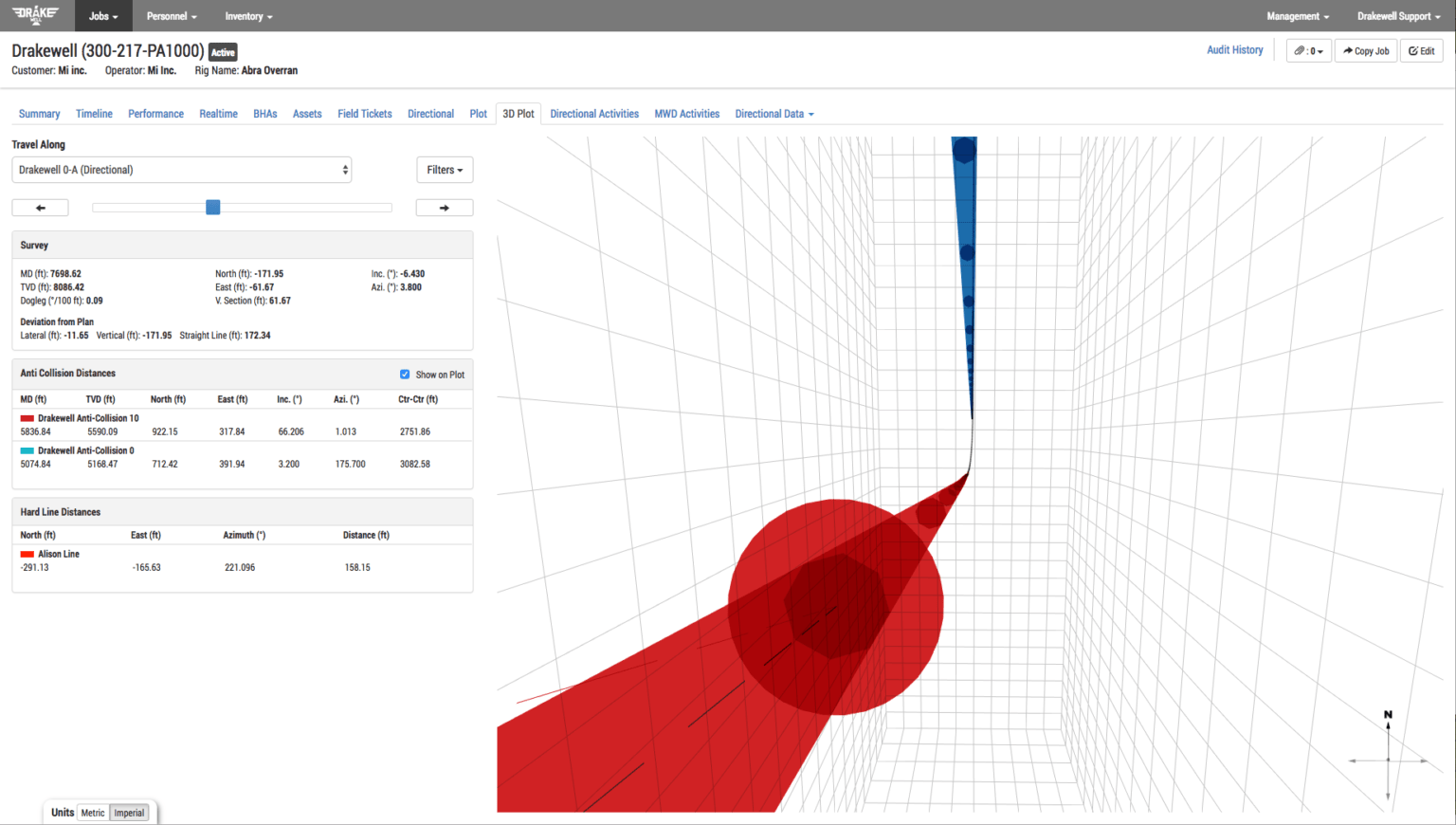Click the red Anti-Collision 10 color swatch
The image size is (1456, 825).
tap(27, 418)
